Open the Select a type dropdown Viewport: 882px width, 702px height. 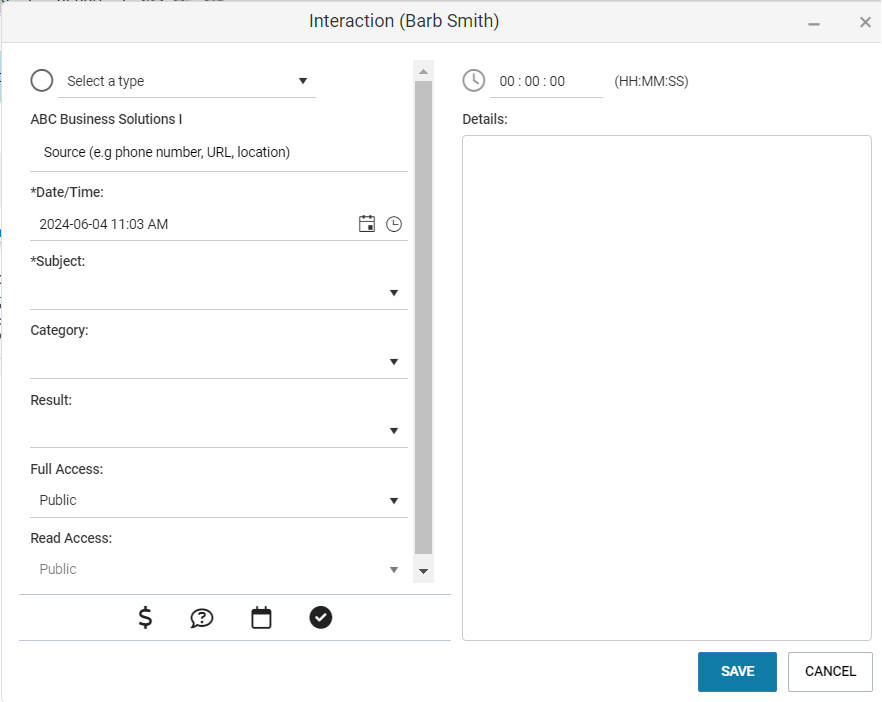187,81
